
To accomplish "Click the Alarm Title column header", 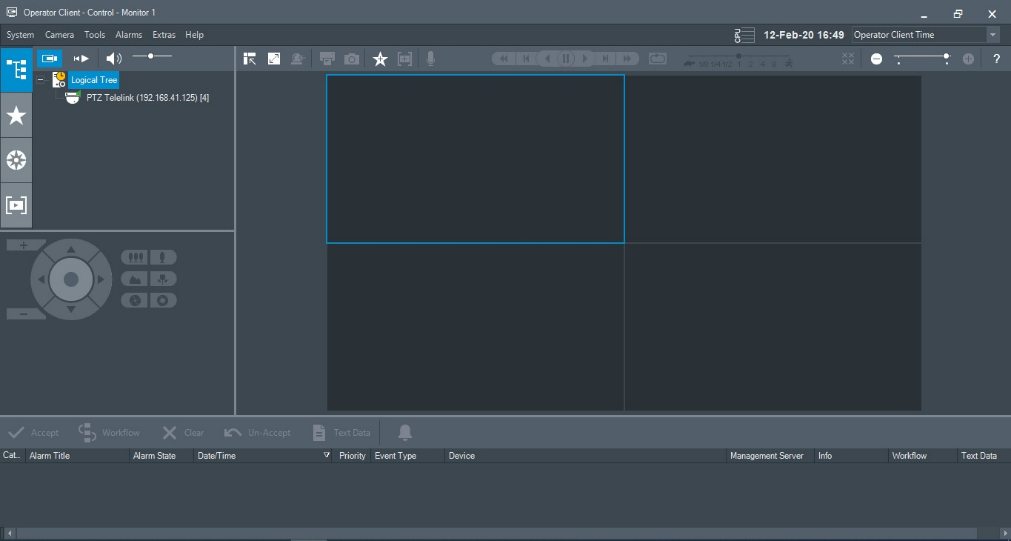I will coord(50,456).
